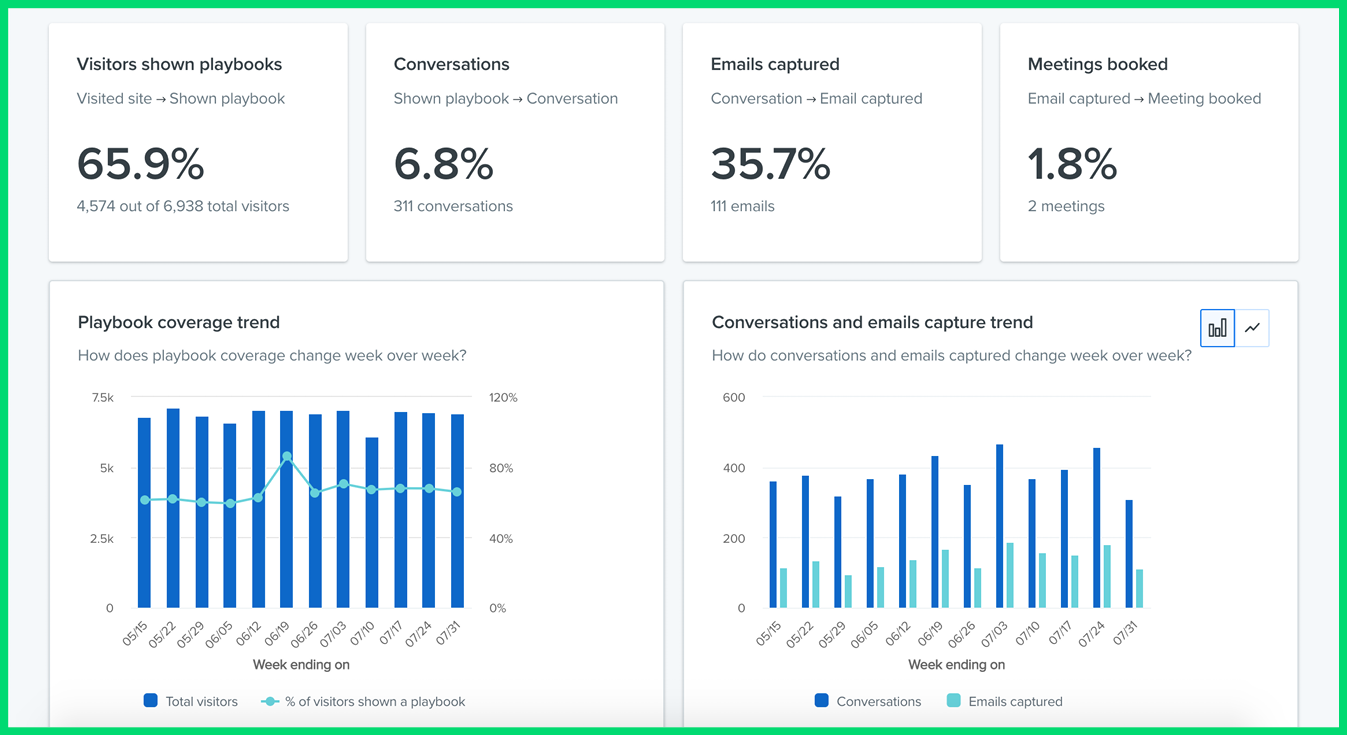Click the 7.5k axis label

(102, 397)
